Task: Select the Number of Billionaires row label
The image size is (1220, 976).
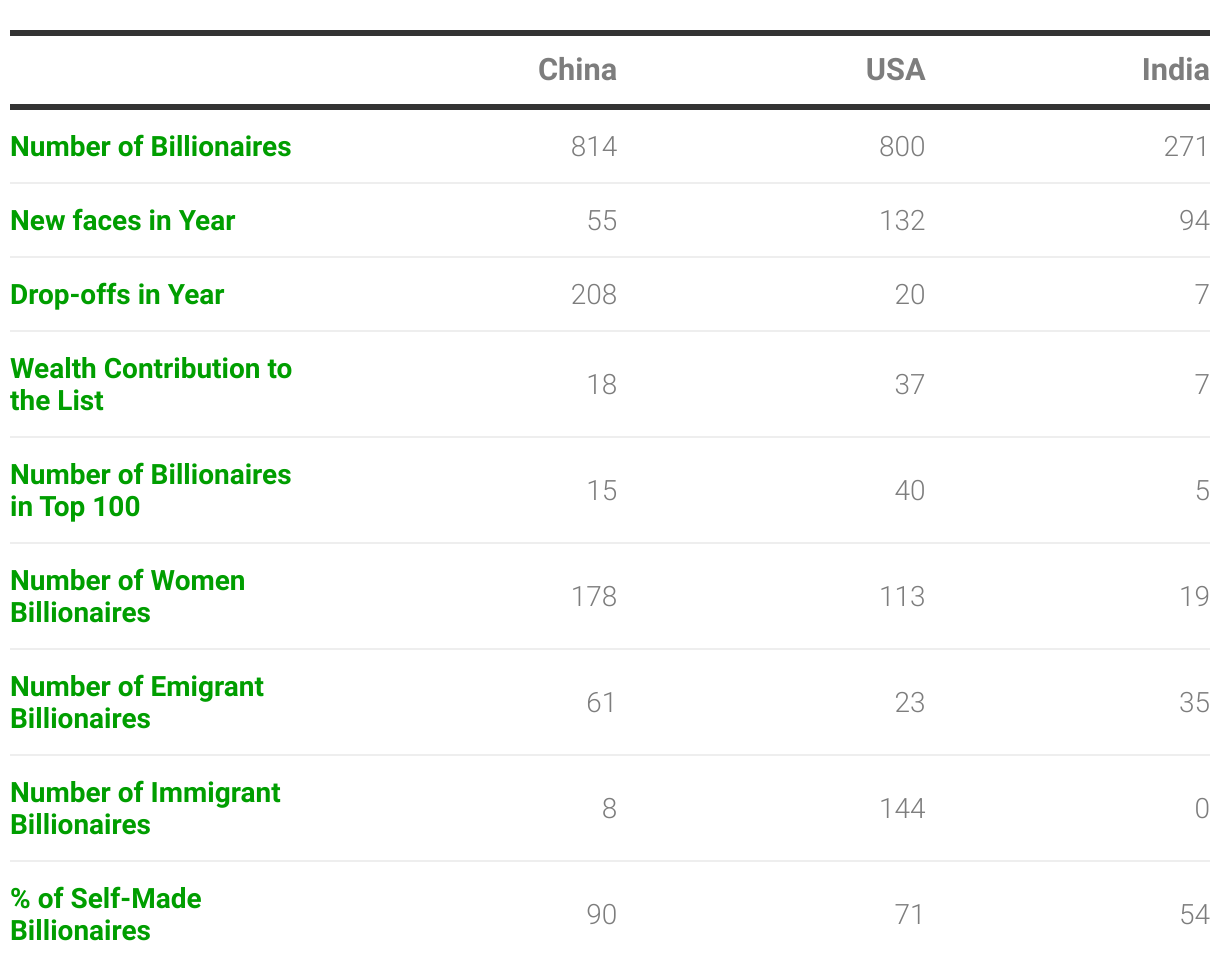Action: point(151,146)
